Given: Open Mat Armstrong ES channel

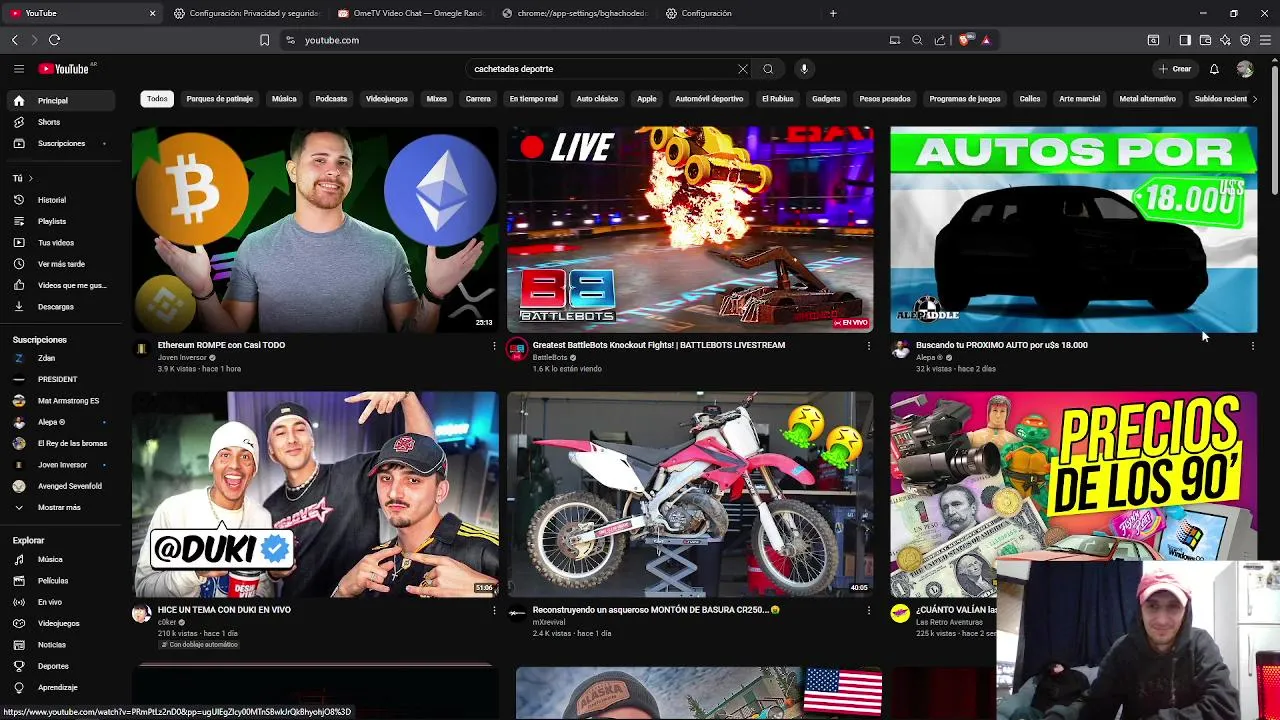Looking at the screenshot, I should click(x=60, y=401).
